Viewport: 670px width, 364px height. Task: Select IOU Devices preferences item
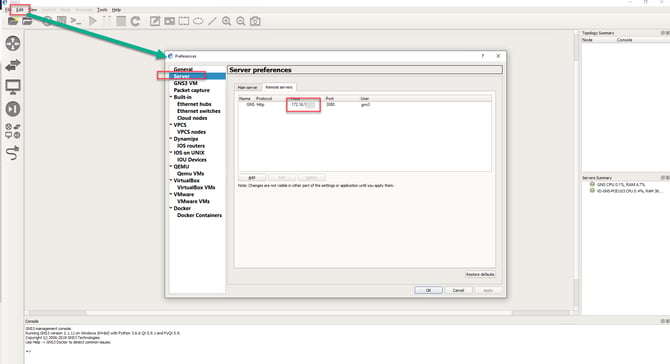pyautogui.click(x=191, y=159)
